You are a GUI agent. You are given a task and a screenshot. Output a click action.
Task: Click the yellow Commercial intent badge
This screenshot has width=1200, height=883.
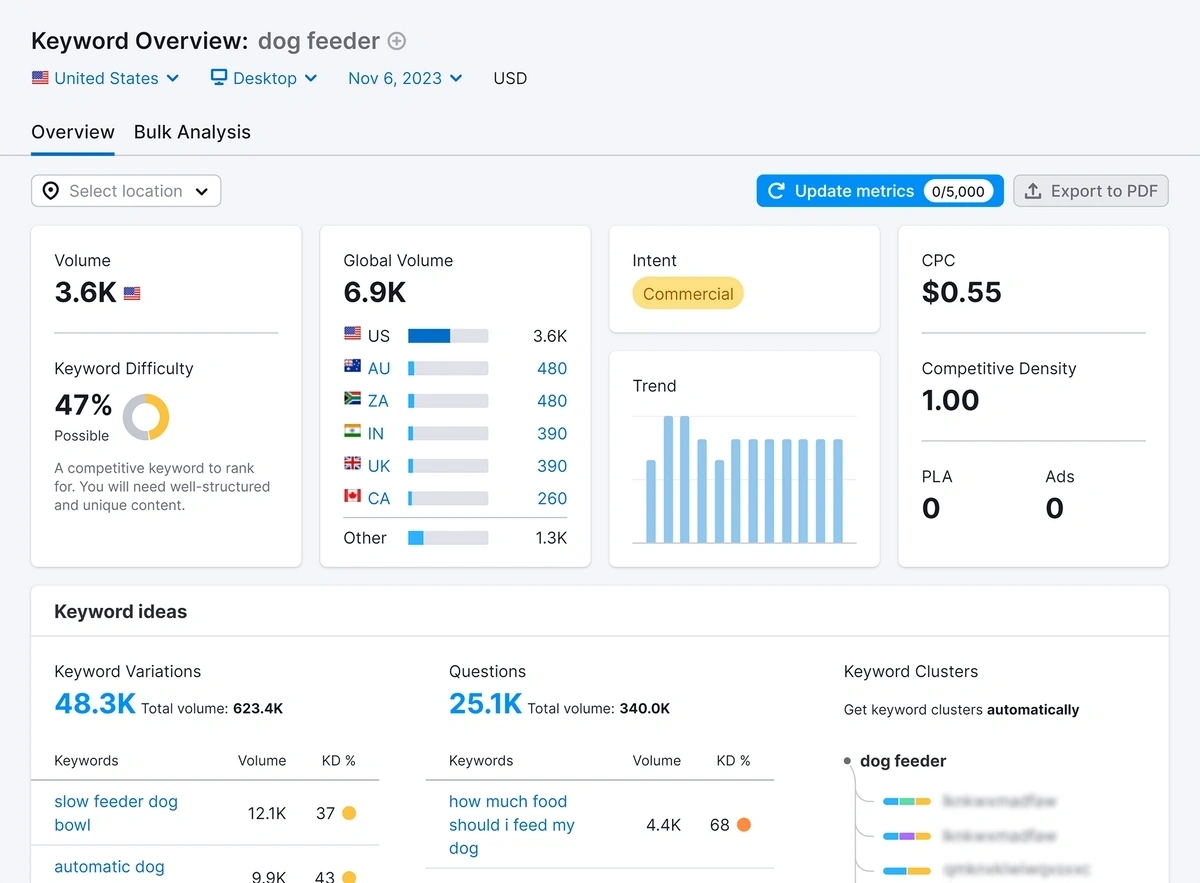coord(688,293)
